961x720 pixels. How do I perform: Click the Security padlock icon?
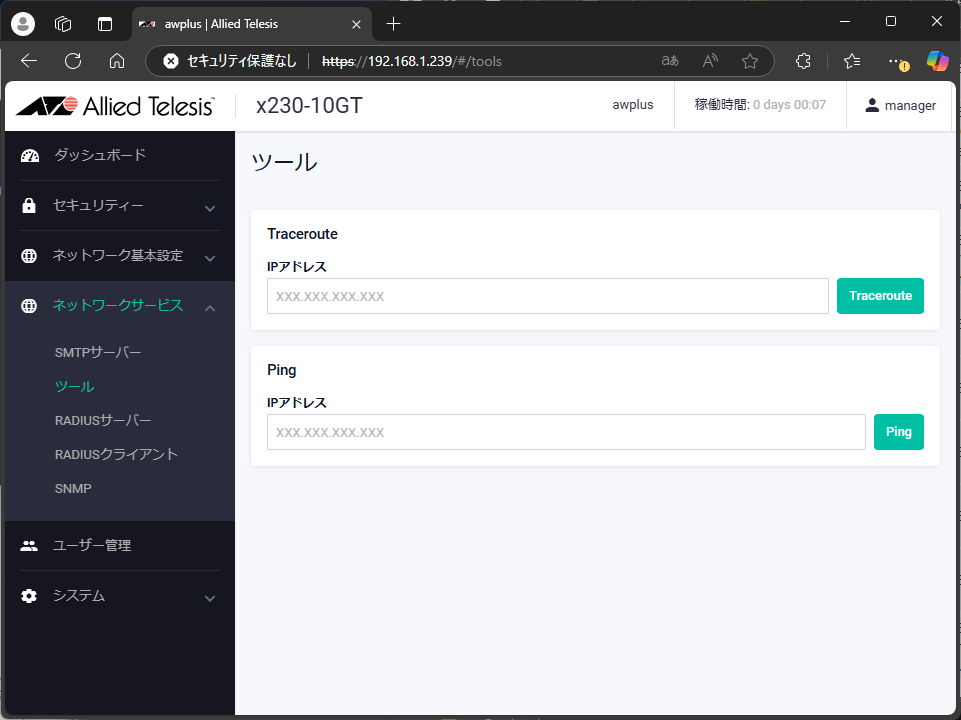(x=29, y=206)
